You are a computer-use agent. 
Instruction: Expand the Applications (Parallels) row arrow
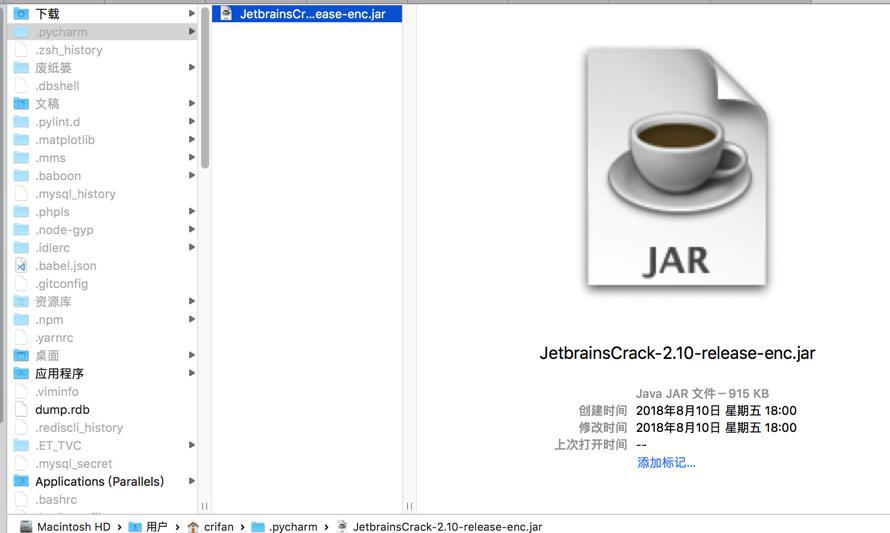[192, 481]
